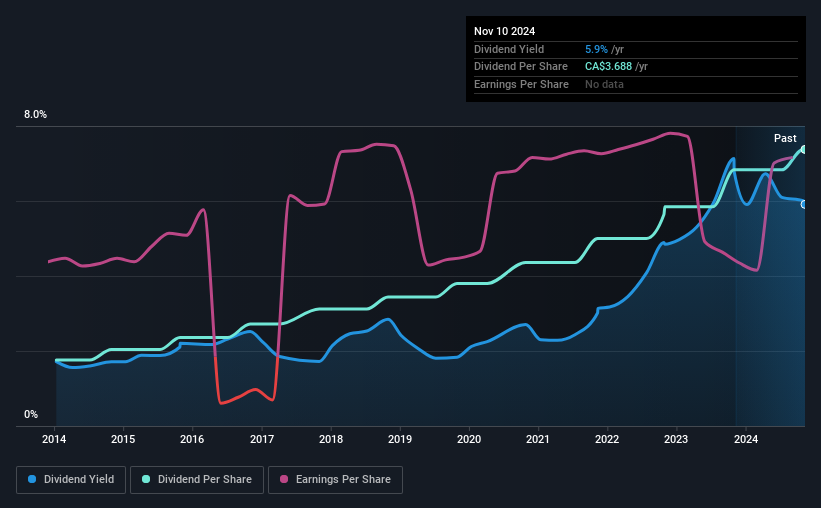The width and height of the screenshot is (821, 508).
Task: Click the Dividend Per Share tooltip row label
Action: point(520,67)
